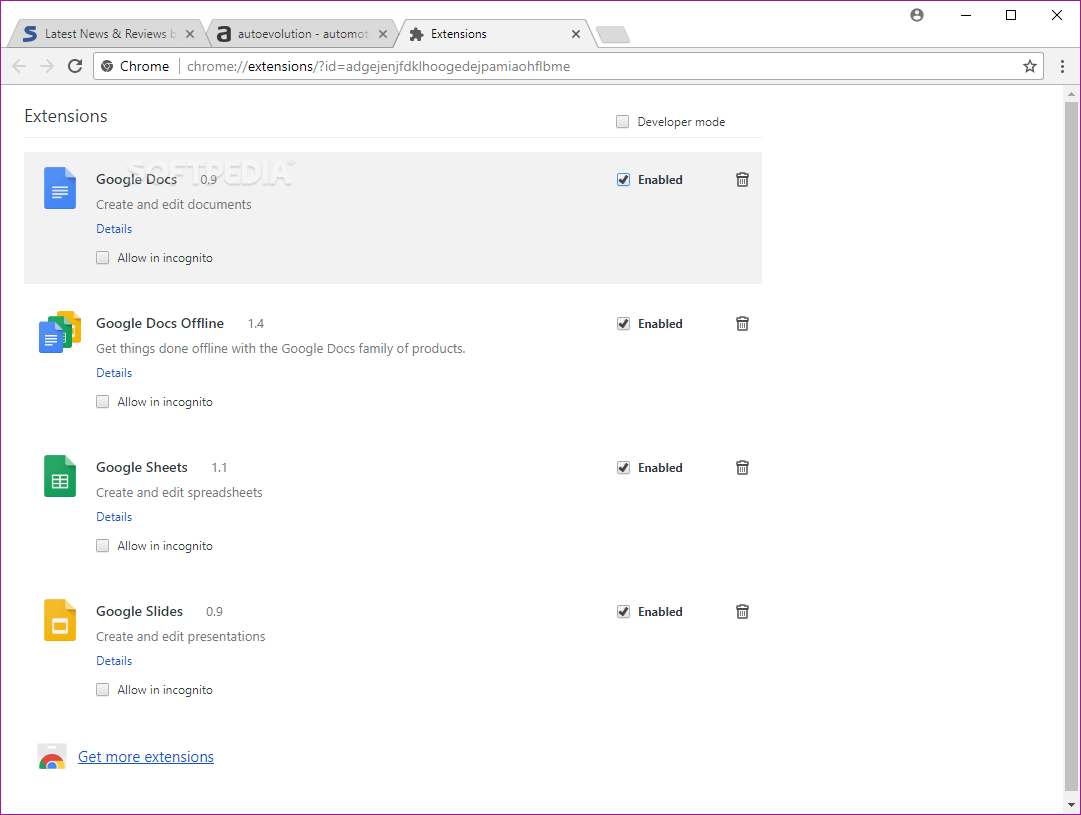
Task: Close the Extensions tab
Action: 576,34
